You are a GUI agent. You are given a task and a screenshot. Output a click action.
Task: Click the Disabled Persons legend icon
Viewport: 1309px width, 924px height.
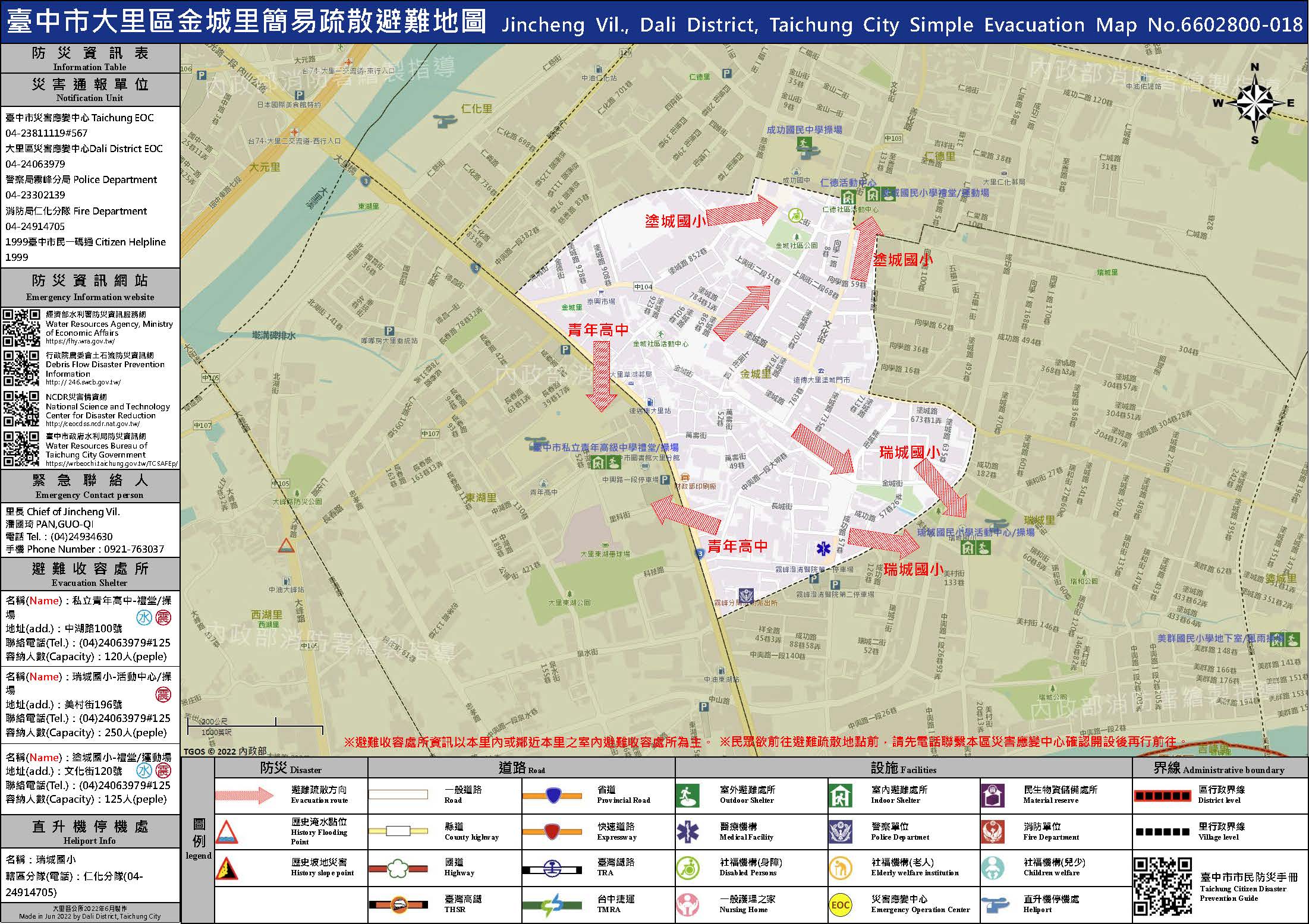[x=688, y=868]
